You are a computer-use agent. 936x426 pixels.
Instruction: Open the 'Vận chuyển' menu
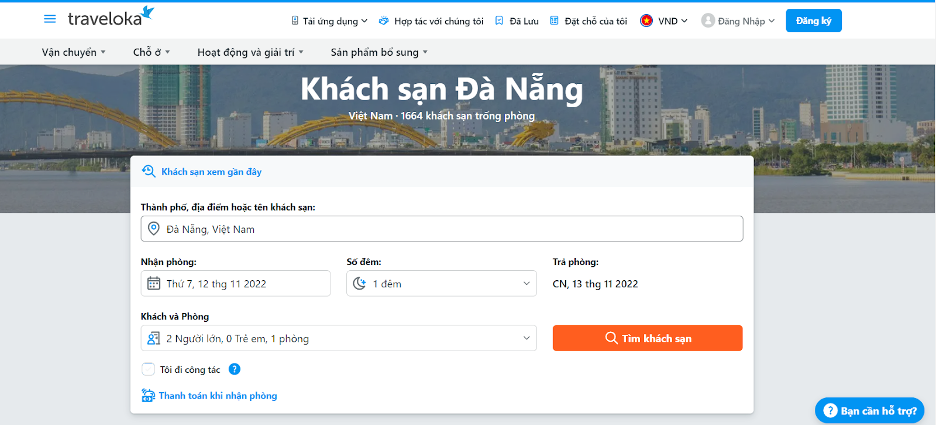[x=74, y=51]
